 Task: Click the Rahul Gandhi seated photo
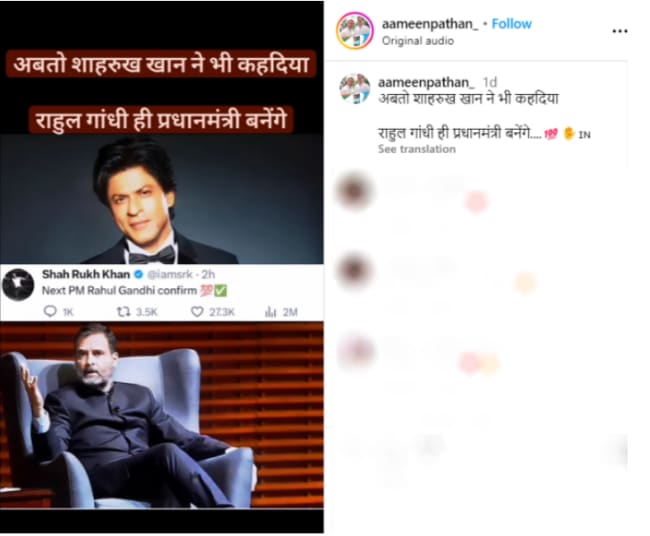(x=162, y=415)
